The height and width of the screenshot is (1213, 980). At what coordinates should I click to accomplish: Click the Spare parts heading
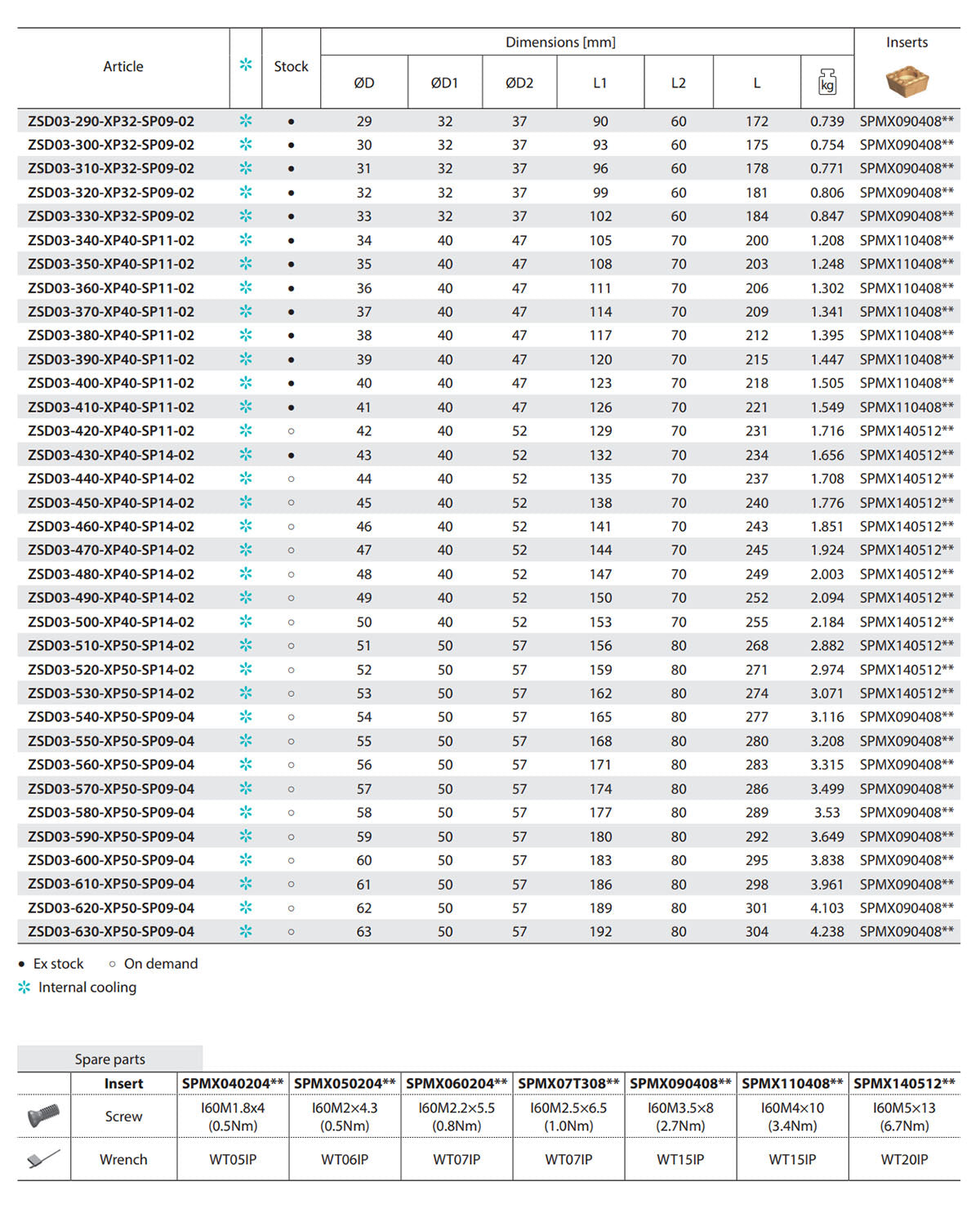[110, 1059]
